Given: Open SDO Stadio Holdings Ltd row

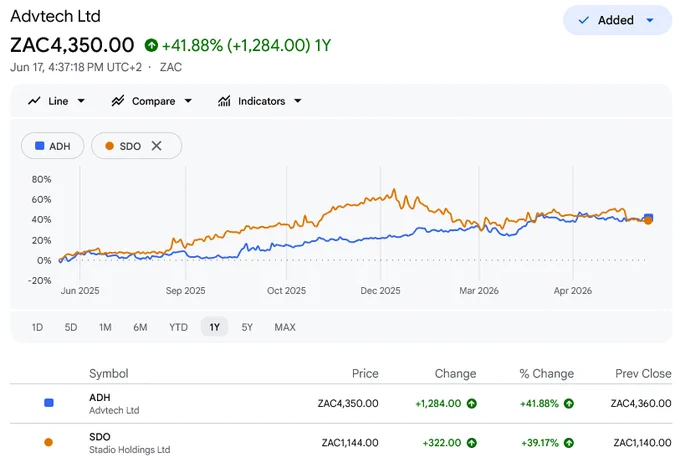Looking at the screenshot, I should pyautogui.click(x=341, y=443).
